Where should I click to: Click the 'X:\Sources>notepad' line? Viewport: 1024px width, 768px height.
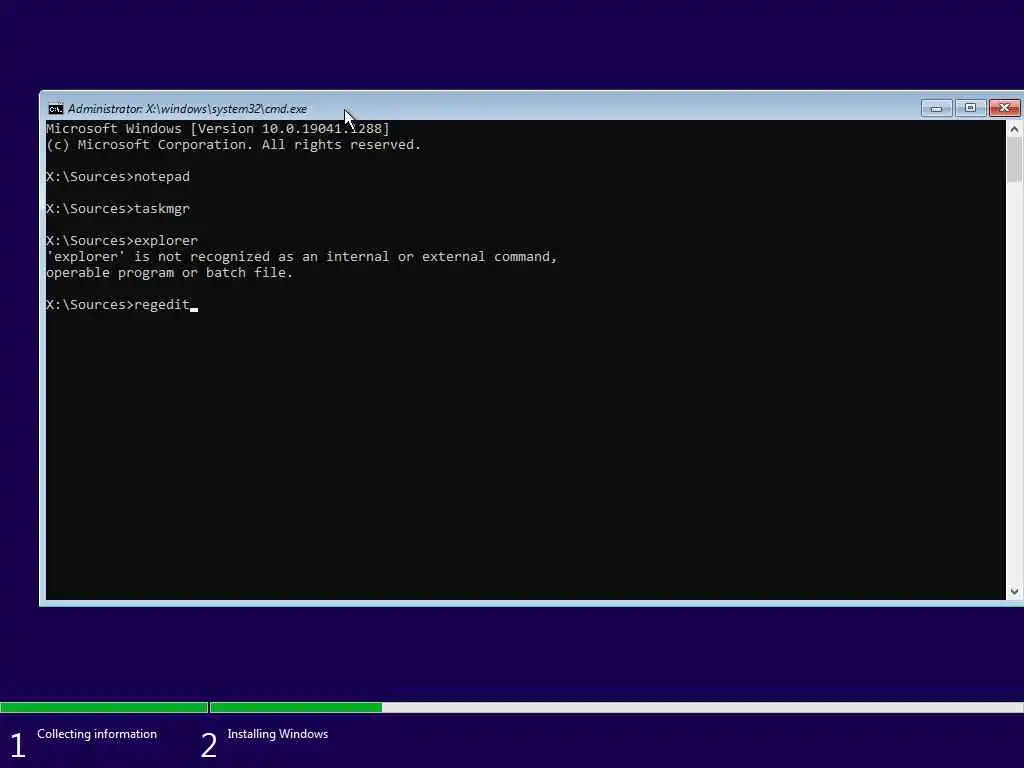pyautogui.click(x=118, y=177)
